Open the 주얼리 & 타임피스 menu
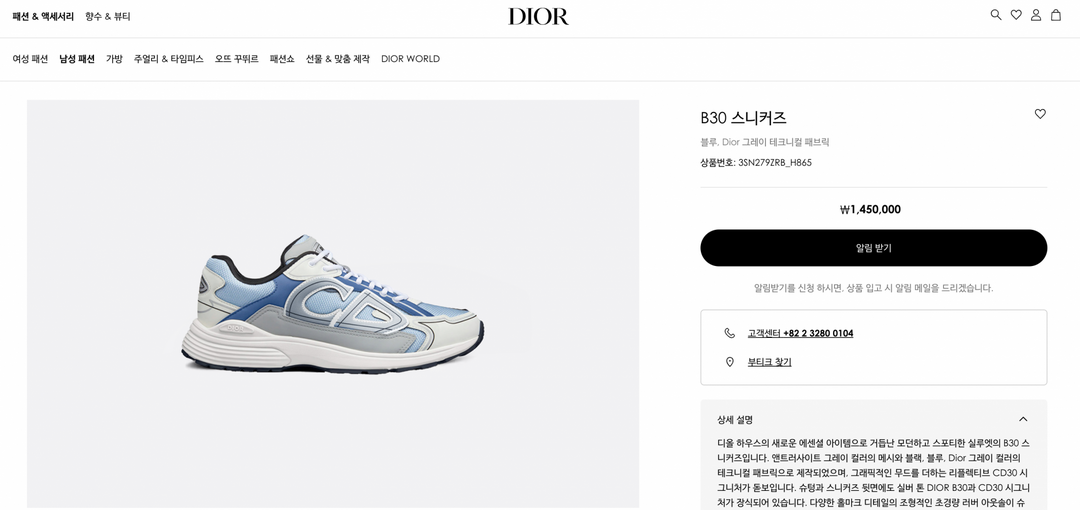Screen dimensions: 1080x510 tap(169, 59)
